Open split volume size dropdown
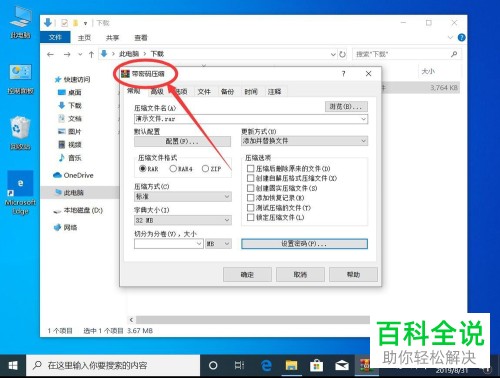This screenshot has width=500, height=378. coord(199,244)
